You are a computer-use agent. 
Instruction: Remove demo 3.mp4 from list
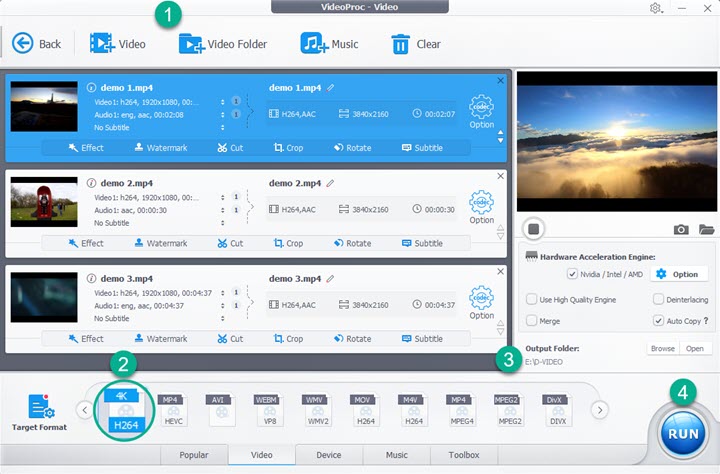pos(501,271)
